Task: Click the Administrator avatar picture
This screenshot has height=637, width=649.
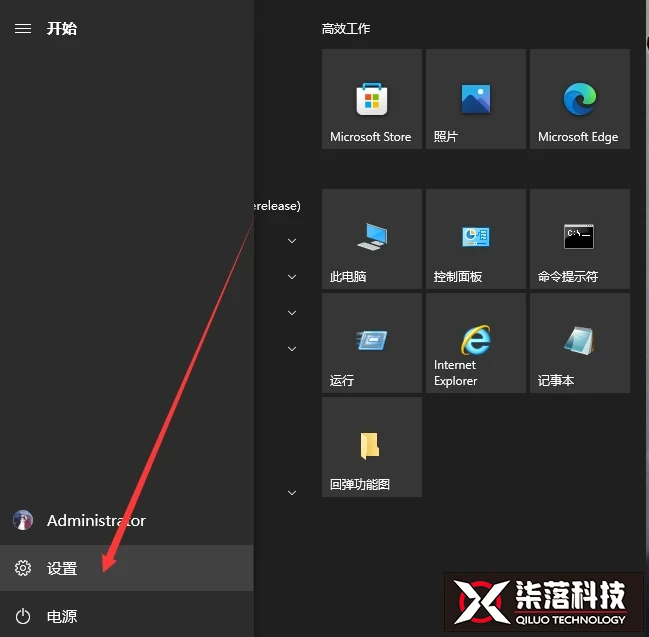Action: [x=23, y=520]
